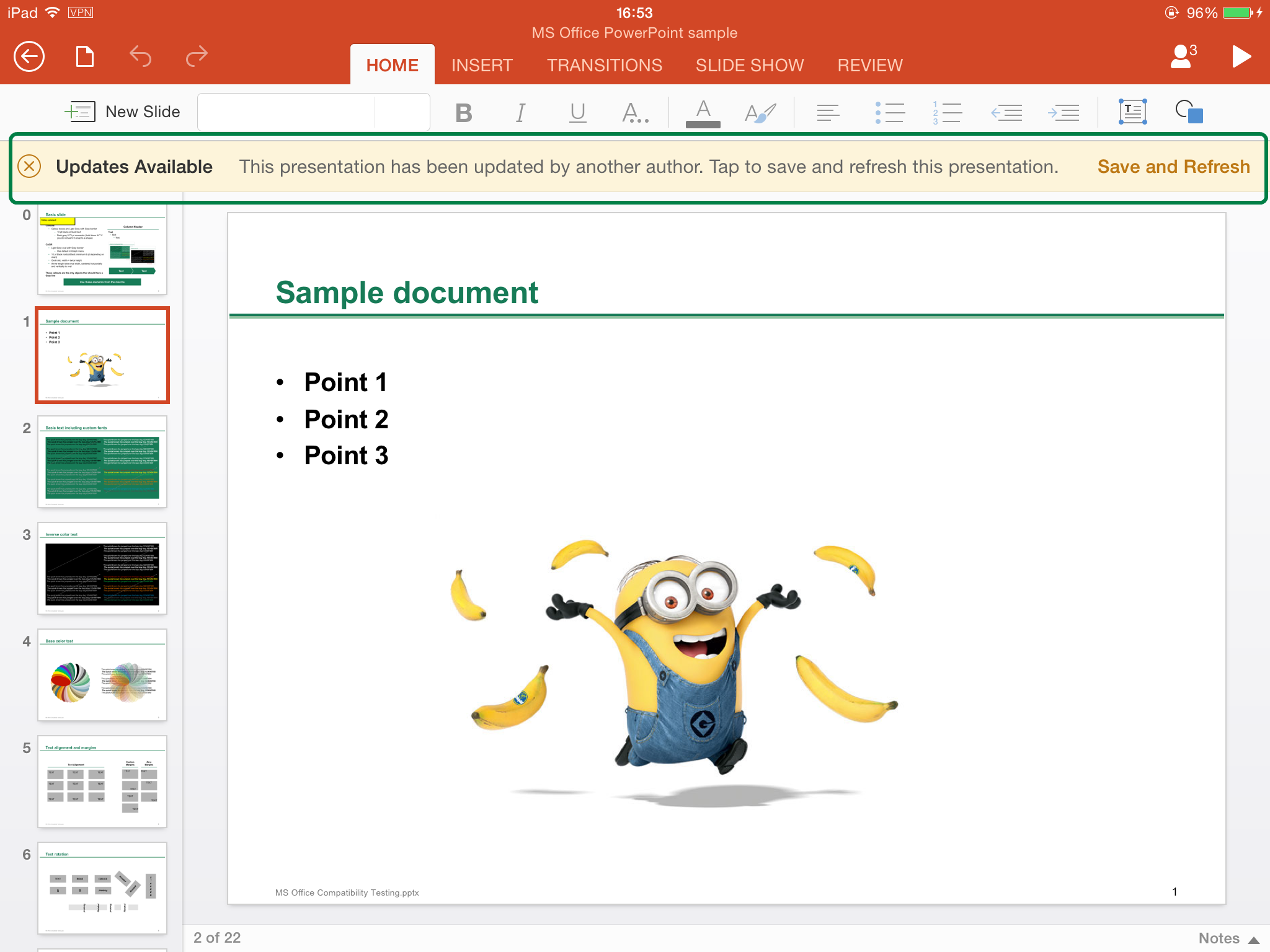1270x952 pixels.
Task: Select slide 2 custom fonts thumbnail
Action: (x=102, y=462)
